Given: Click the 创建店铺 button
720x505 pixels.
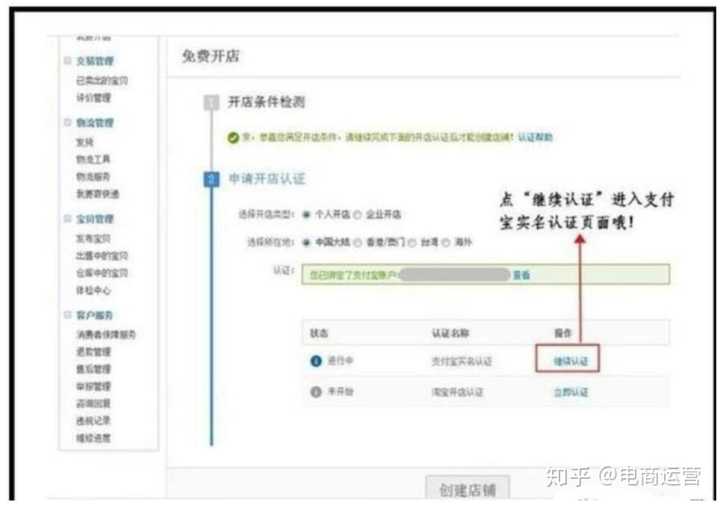Looking at the screenshot, I should [467, 489].
